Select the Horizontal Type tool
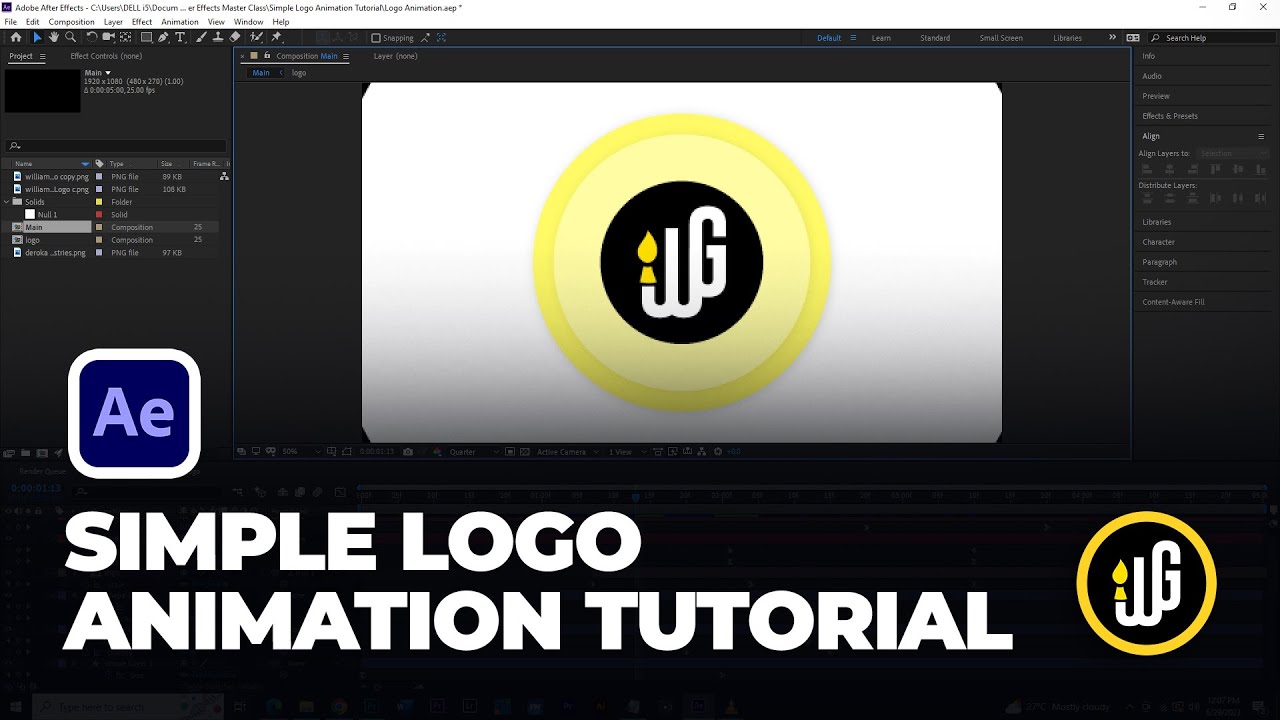Screen dimensions: 1280x720 pyautogui.click(x=180, y=37)
